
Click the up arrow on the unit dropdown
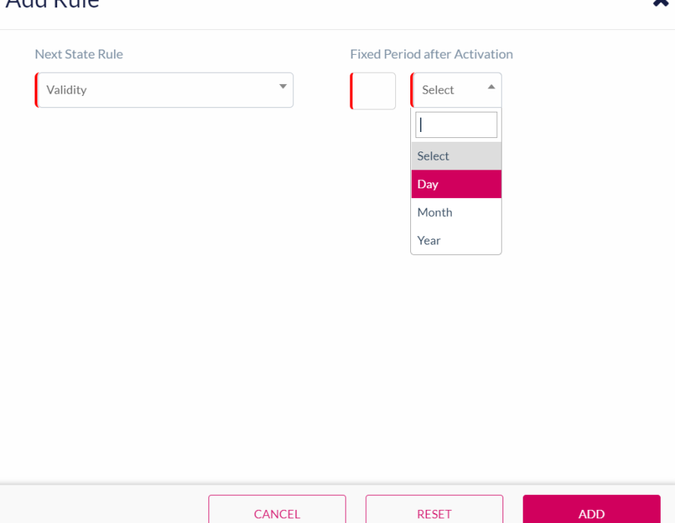coord(491,87)
